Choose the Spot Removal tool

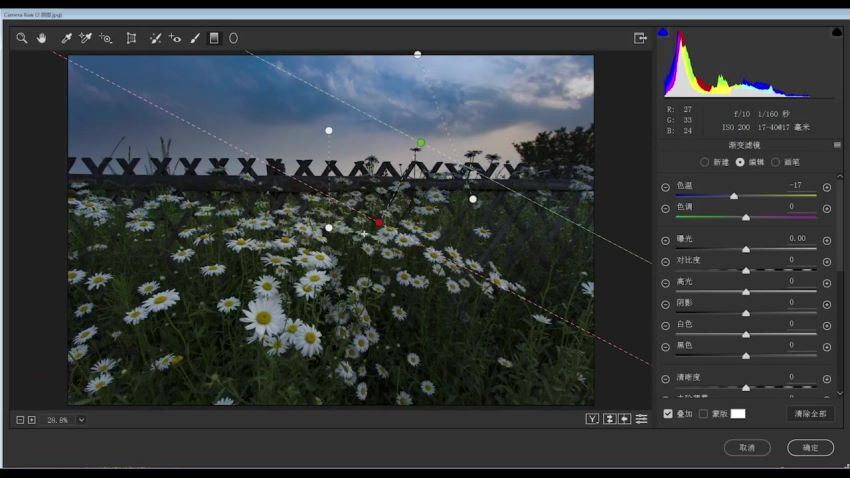[x=155, y=38]
